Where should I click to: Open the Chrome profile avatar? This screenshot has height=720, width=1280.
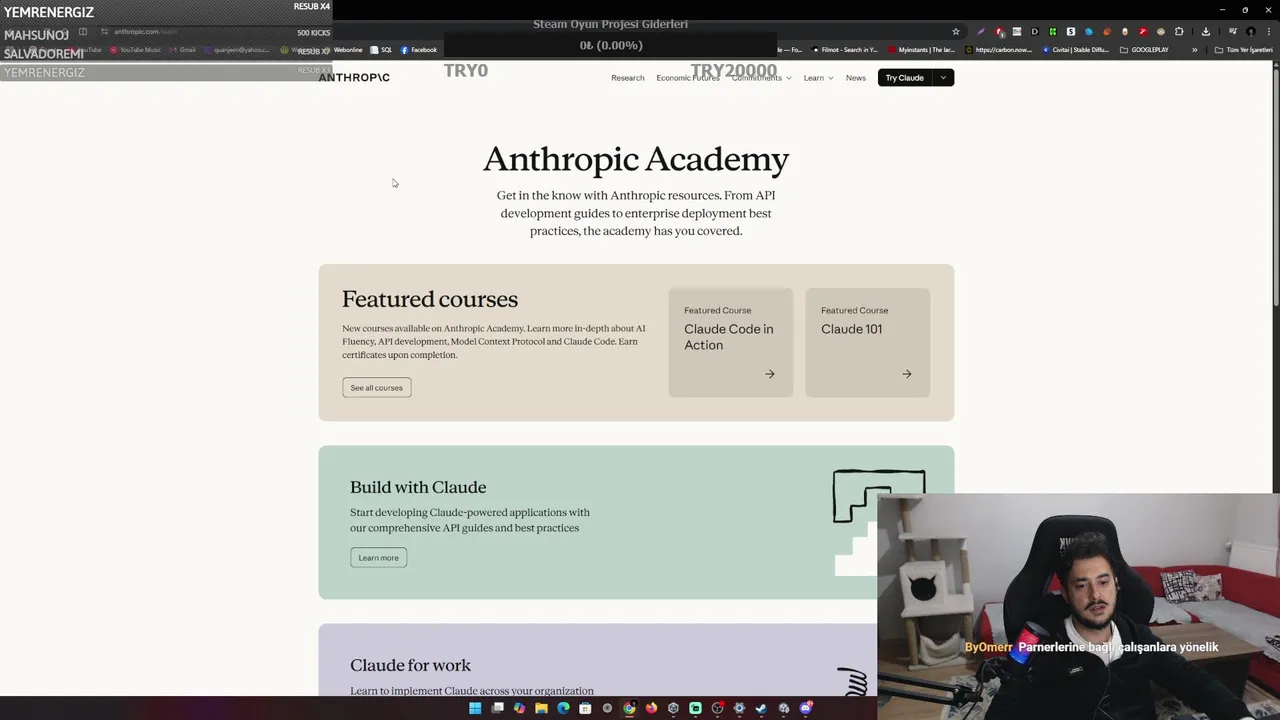[x=1250, y=31]
